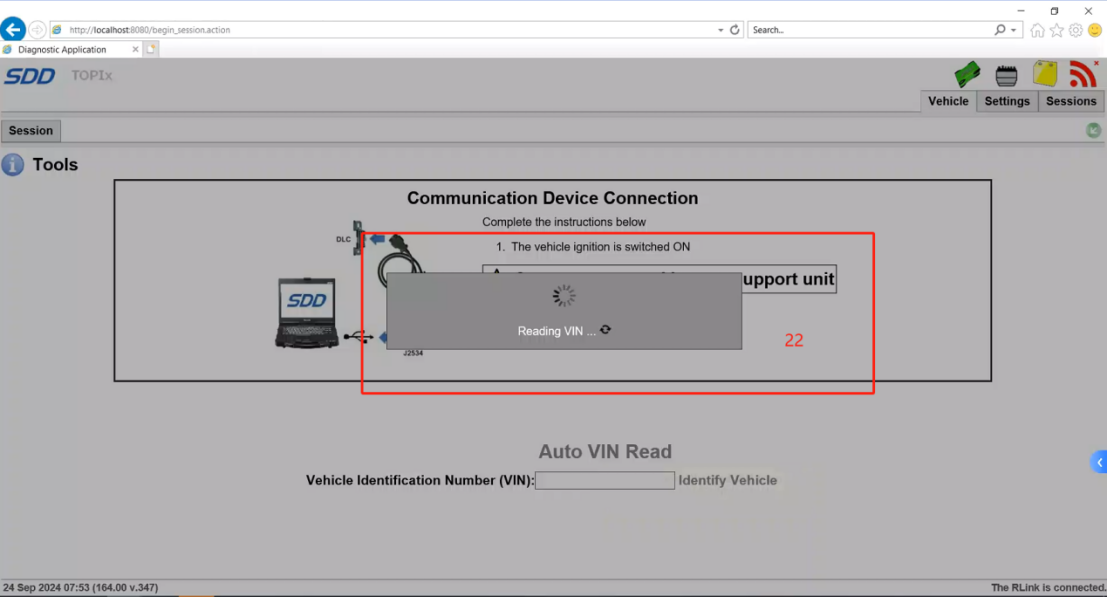
Task: Select the Vehicle tab
Action: coord(947,101)
